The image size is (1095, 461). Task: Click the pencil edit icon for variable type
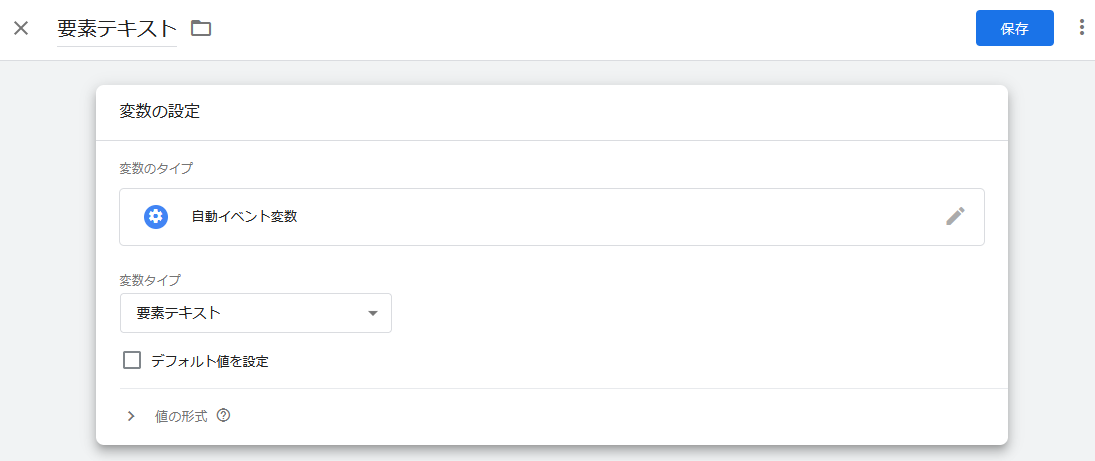(955, 217)
